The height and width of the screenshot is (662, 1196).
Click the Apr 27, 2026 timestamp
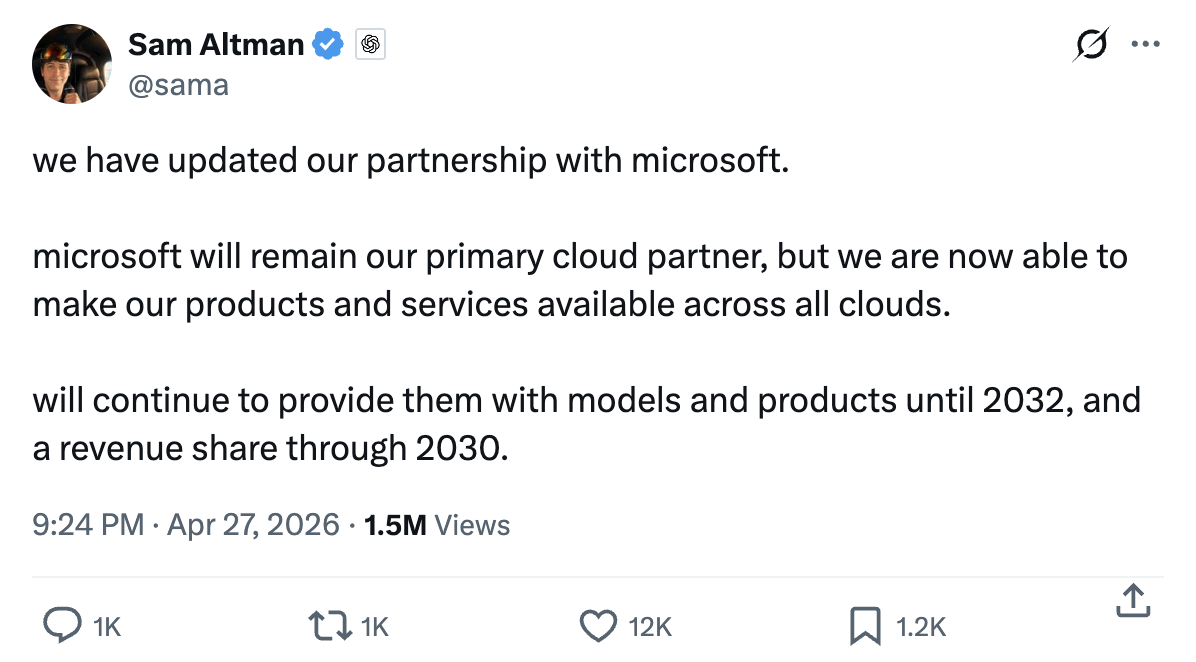click(254, 524)
